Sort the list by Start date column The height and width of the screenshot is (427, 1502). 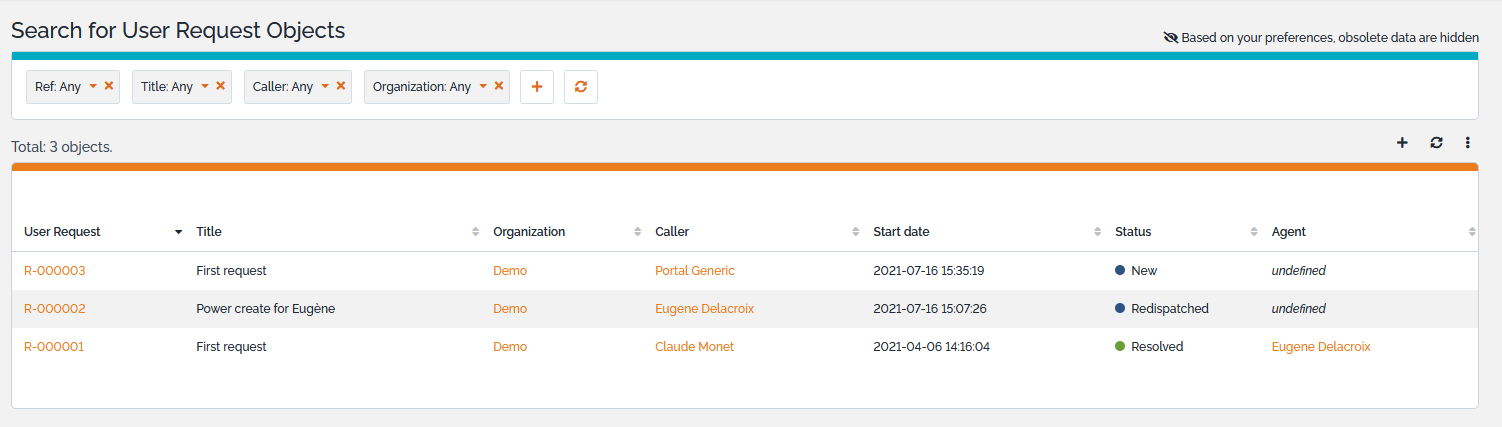tap(901, 231)
